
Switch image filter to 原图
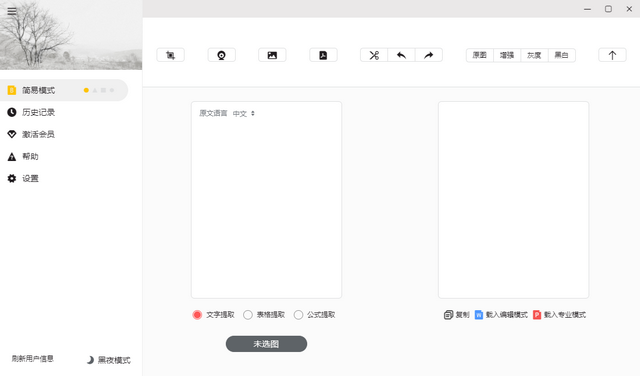coord(480,55)
